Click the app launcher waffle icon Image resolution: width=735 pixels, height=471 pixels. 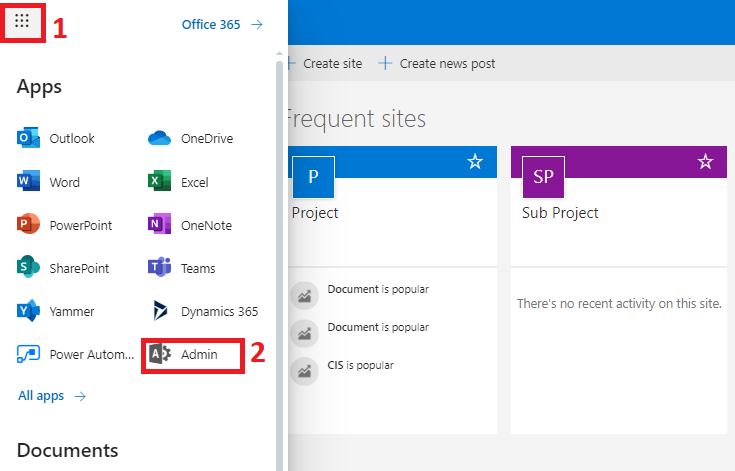coord(22,21)
